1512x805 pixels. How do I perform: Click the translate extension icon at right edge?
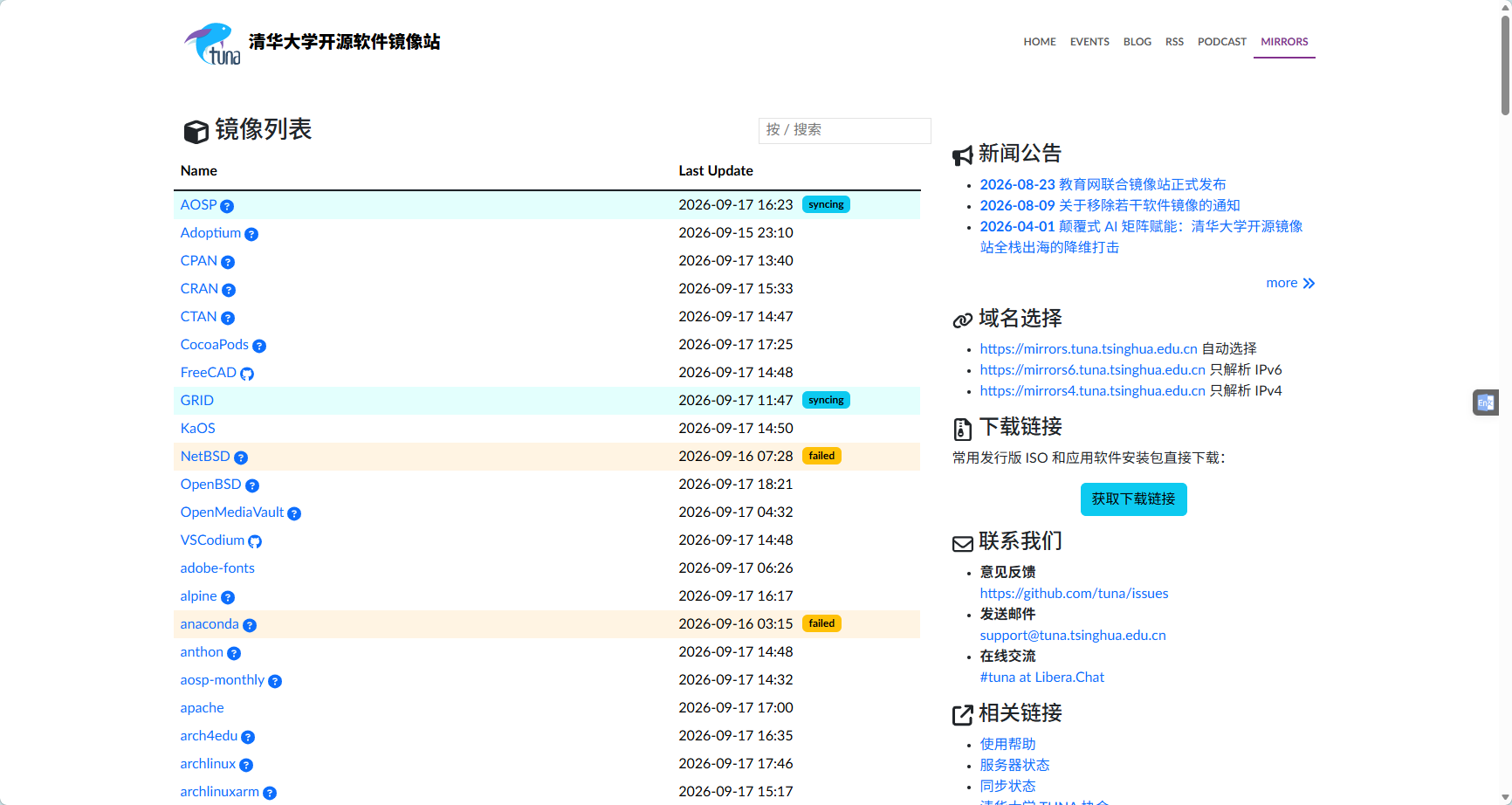(x=1486, y=402)
